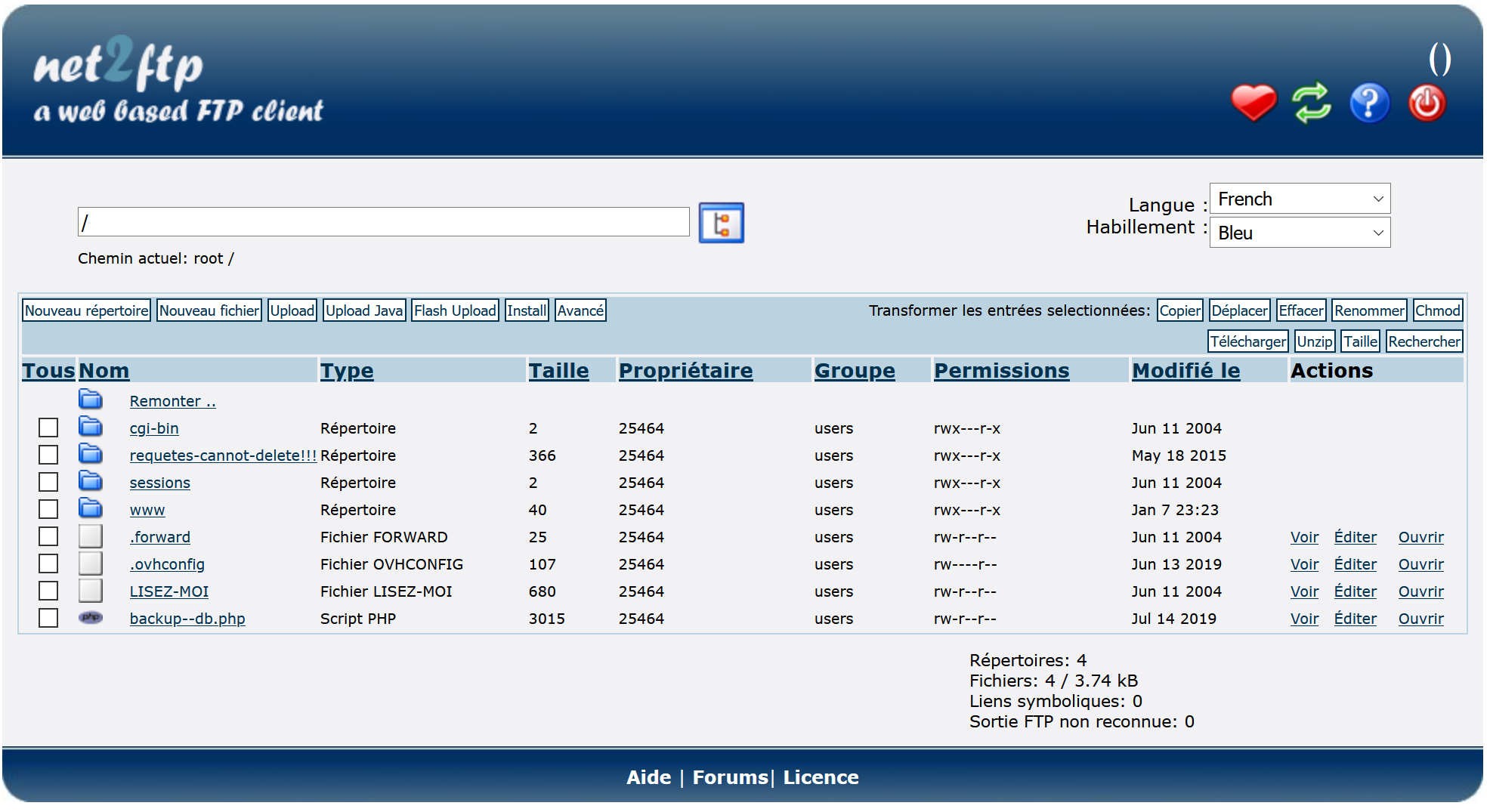Select the .ovhconfig file checkbox
The image size is (1490, 812).
click(x=48, y=563)
